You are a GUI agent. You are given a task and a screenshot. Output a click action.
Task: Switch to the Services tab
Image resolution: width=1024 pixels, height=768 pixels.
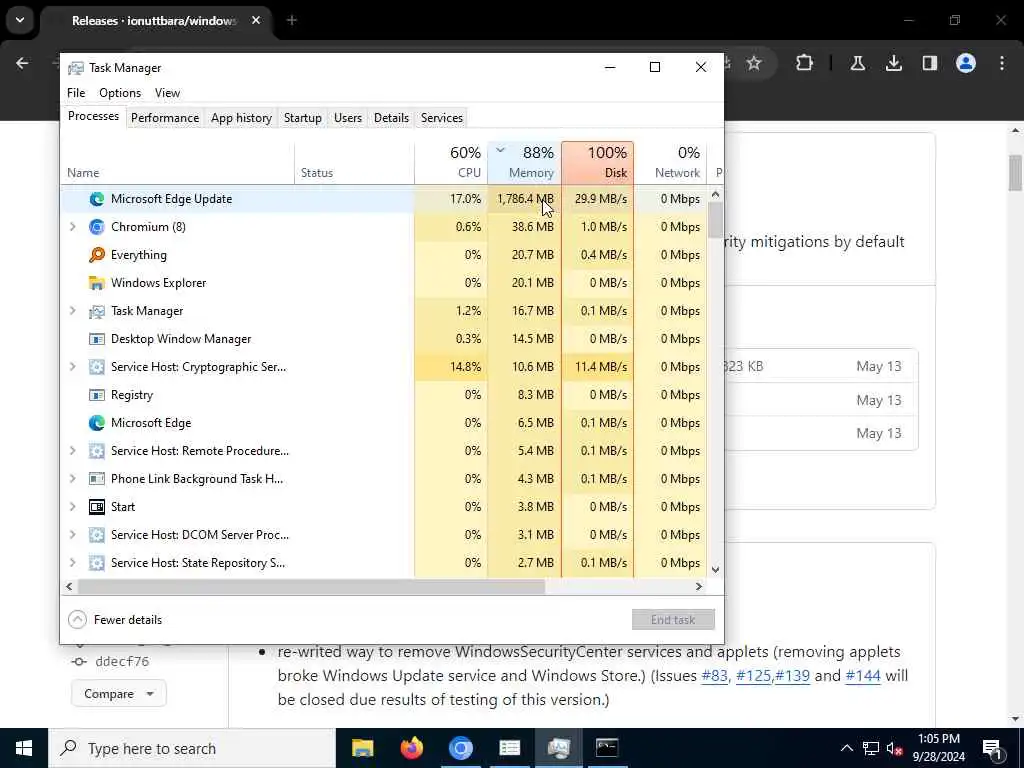pyautogui.click(x=441, y=118)
